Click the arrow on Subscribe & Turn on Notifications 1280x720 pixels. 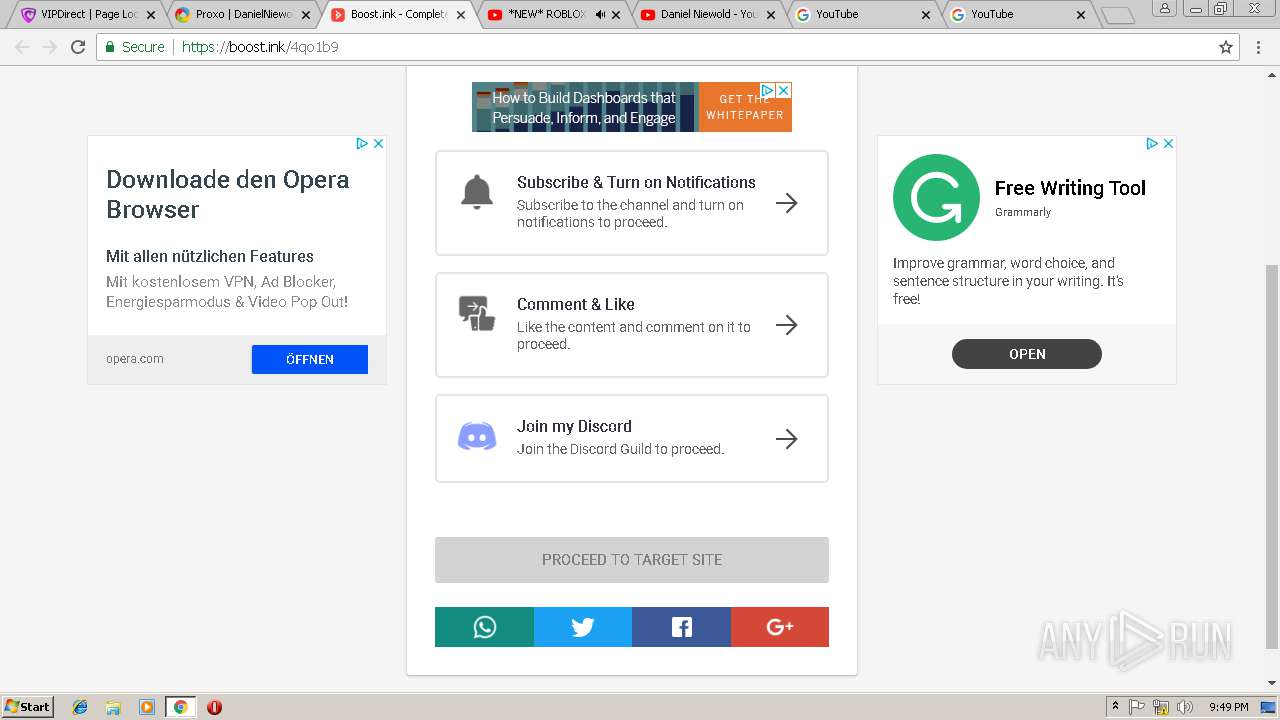pyautogui.click(x=787, y=203)
